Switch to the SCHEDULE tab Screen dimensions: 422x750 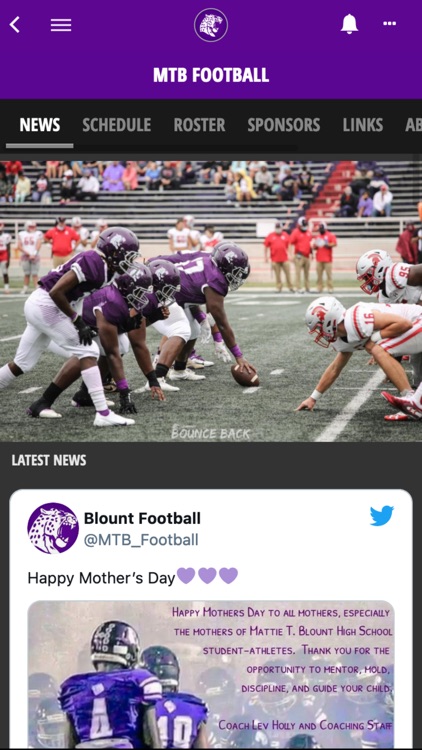(x=117, y=125)
